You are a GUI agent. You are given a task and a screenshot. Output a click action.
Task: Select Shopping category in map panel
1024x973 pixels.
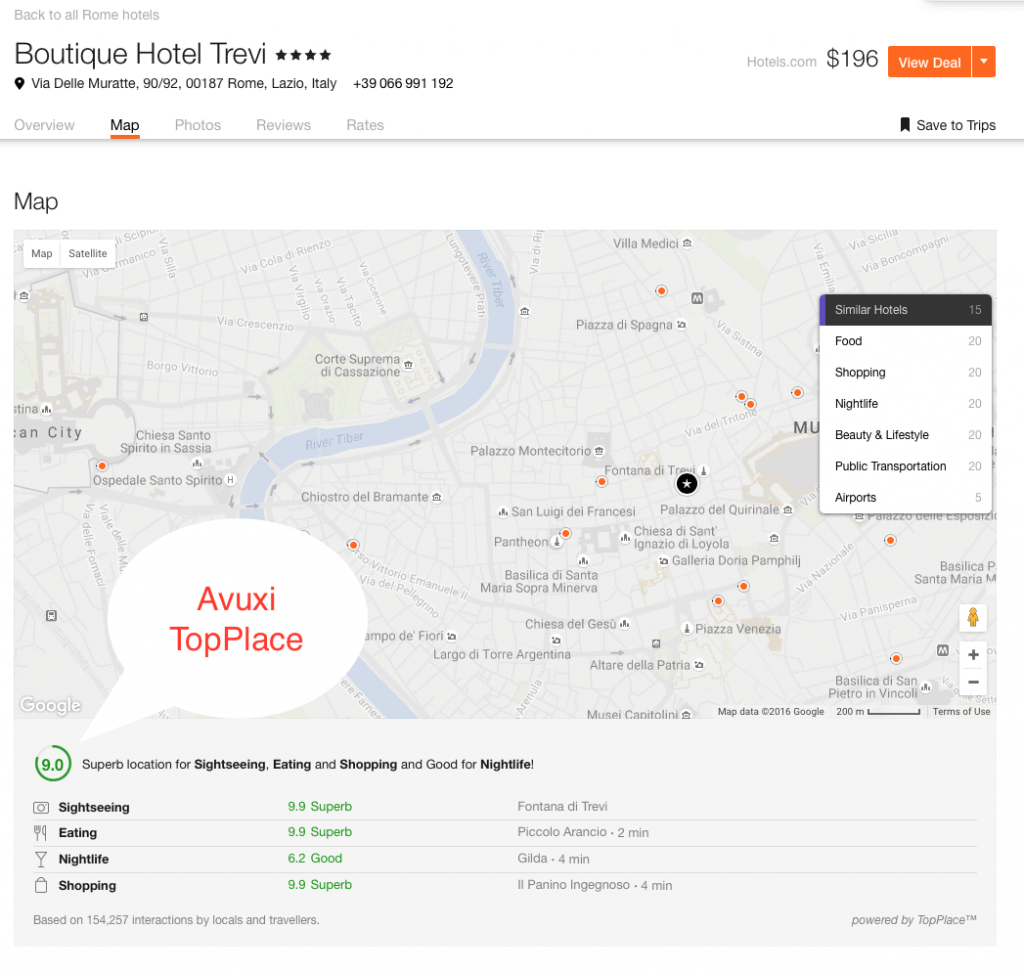906,372
